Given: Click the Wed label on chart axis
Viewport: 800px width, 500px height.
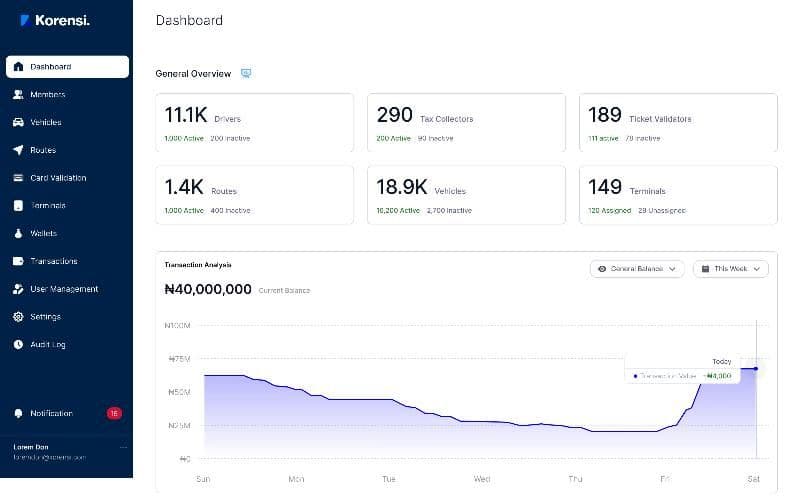Looking at the screenshot, I should 482,479.
